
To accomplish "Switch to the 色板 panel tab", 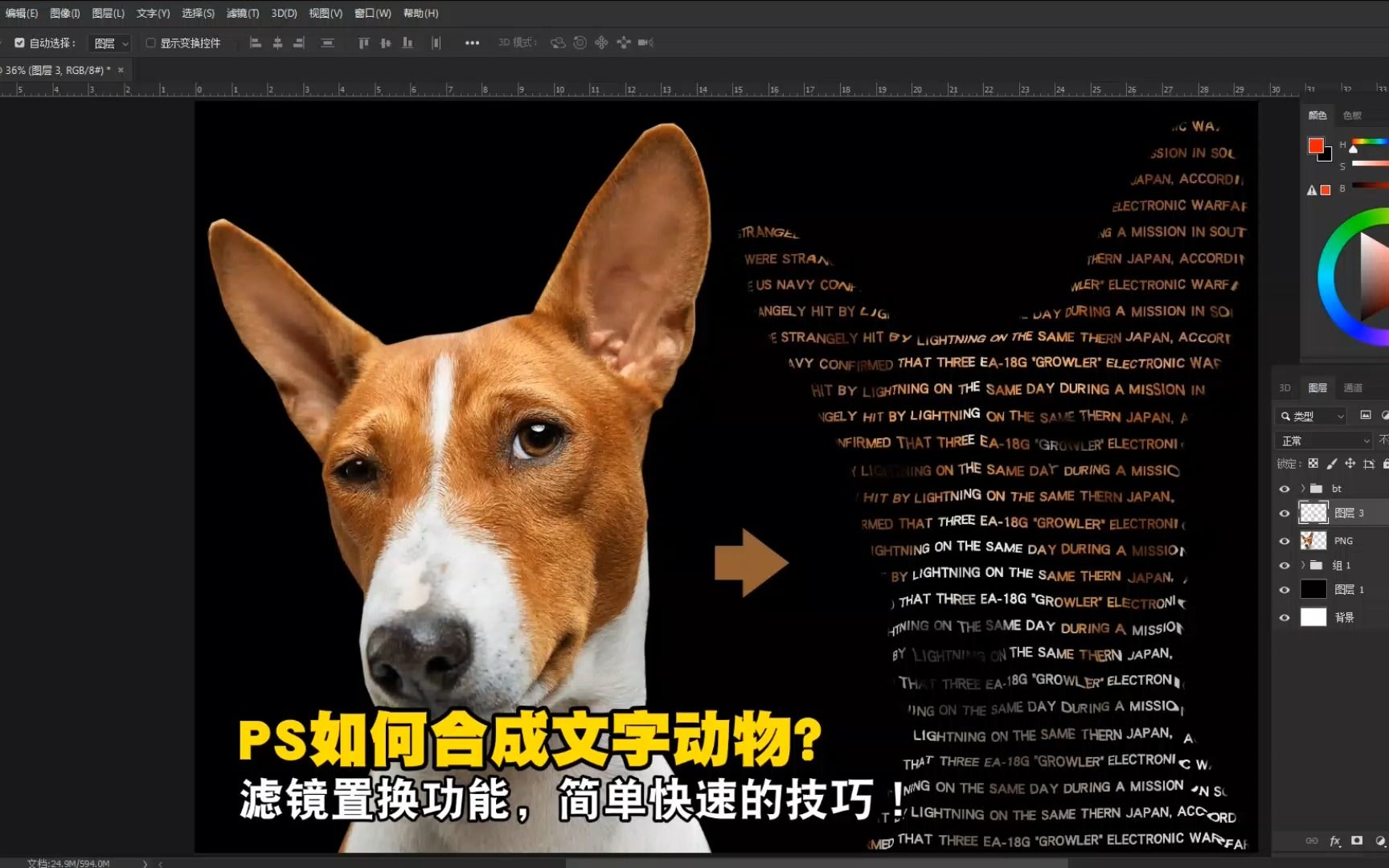I will point(1352,116).
